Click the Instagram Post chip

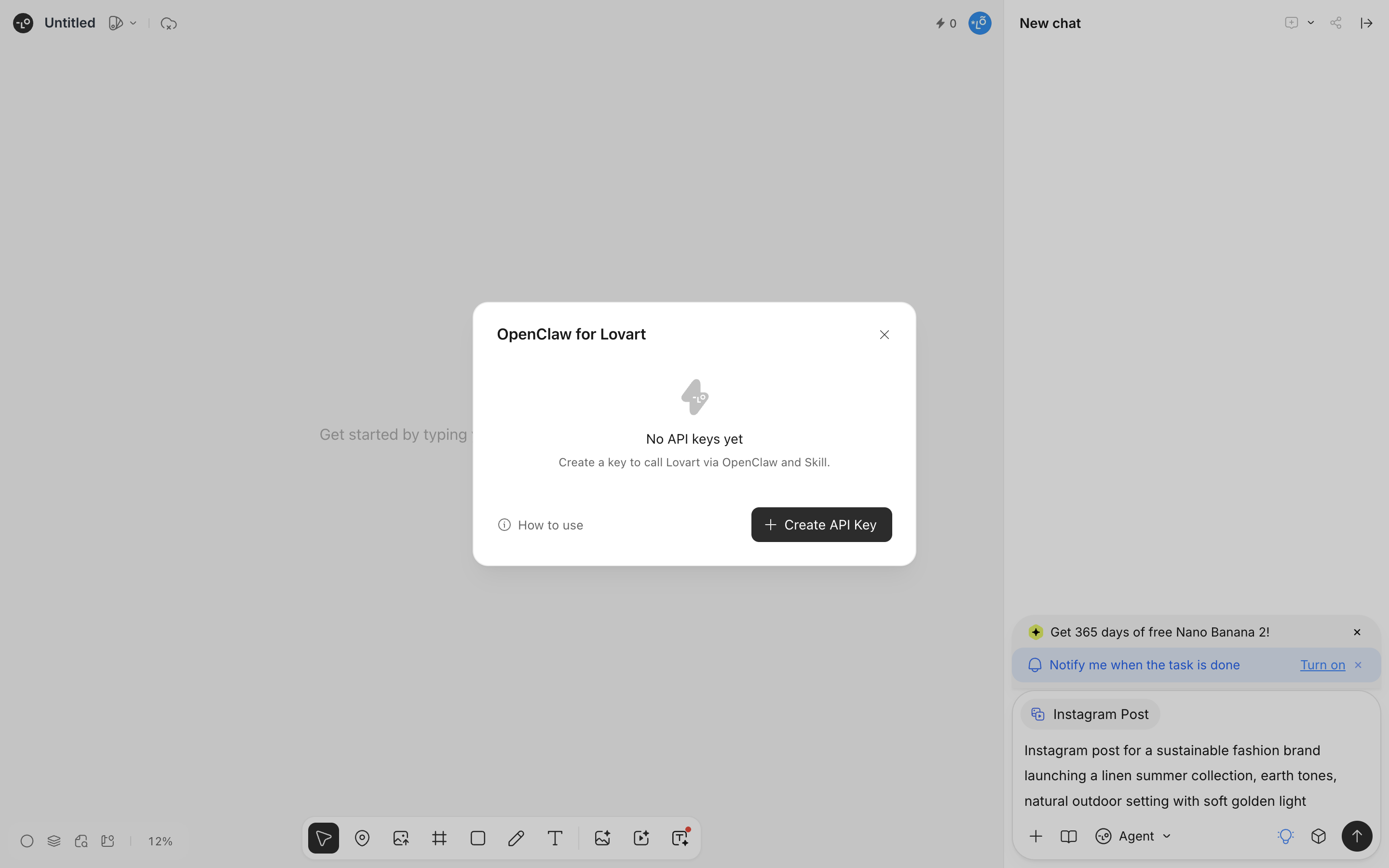click(1090, 714)
